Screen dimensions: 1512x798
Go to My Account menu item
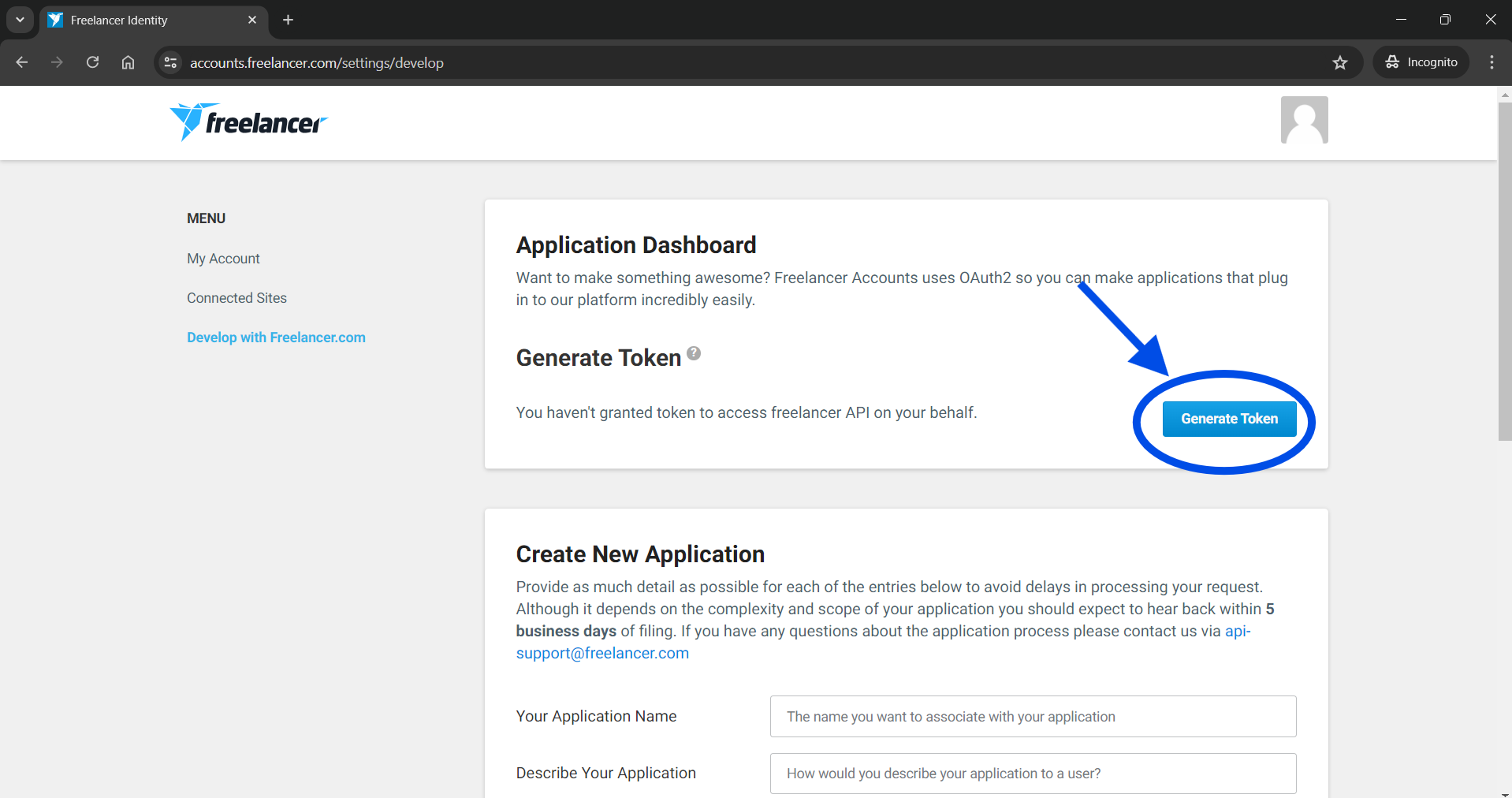point(223,259)
